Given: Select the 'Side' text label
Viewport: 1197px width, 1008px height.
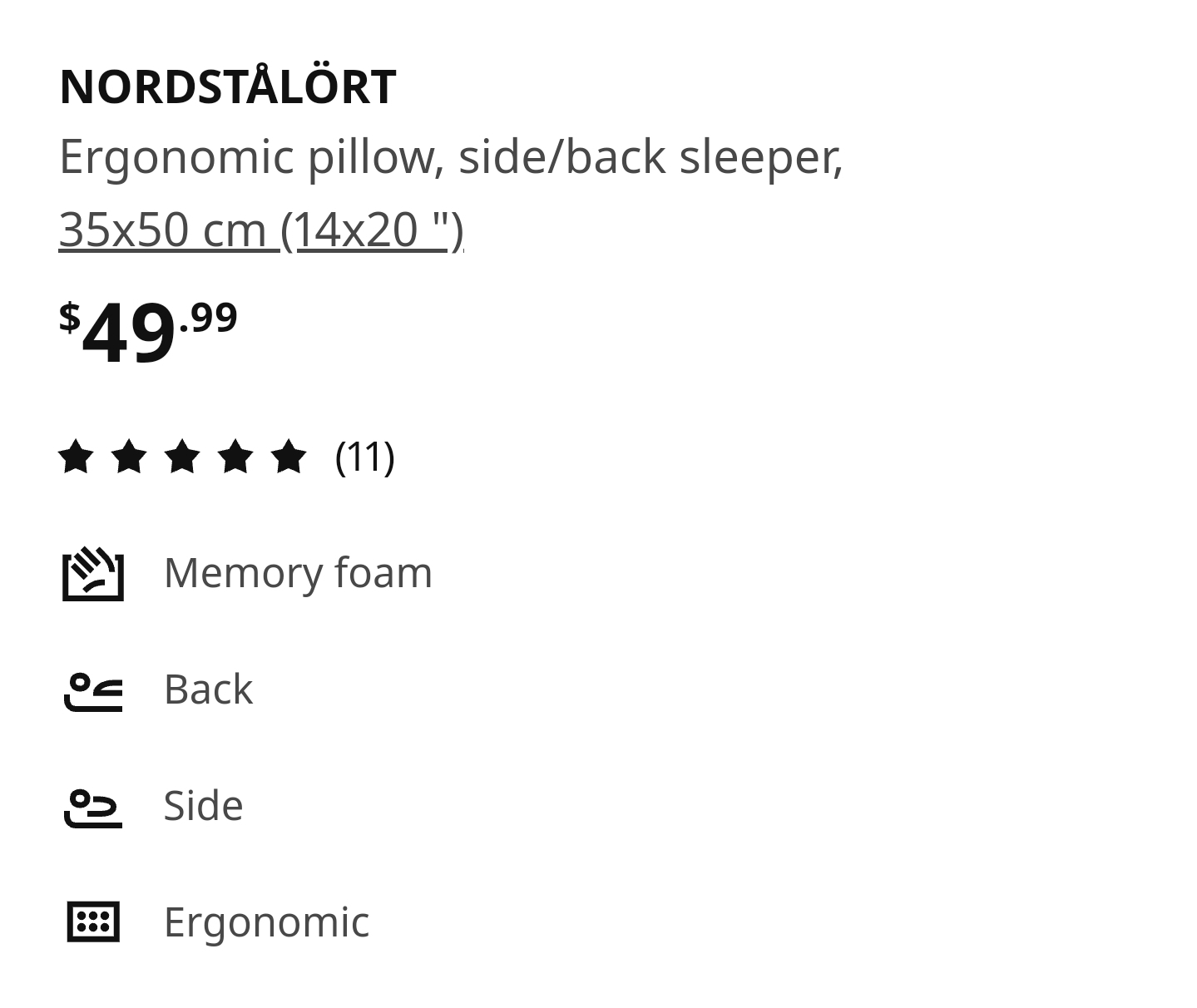Looking at the screenshot, I should click(x=203, y=806).
